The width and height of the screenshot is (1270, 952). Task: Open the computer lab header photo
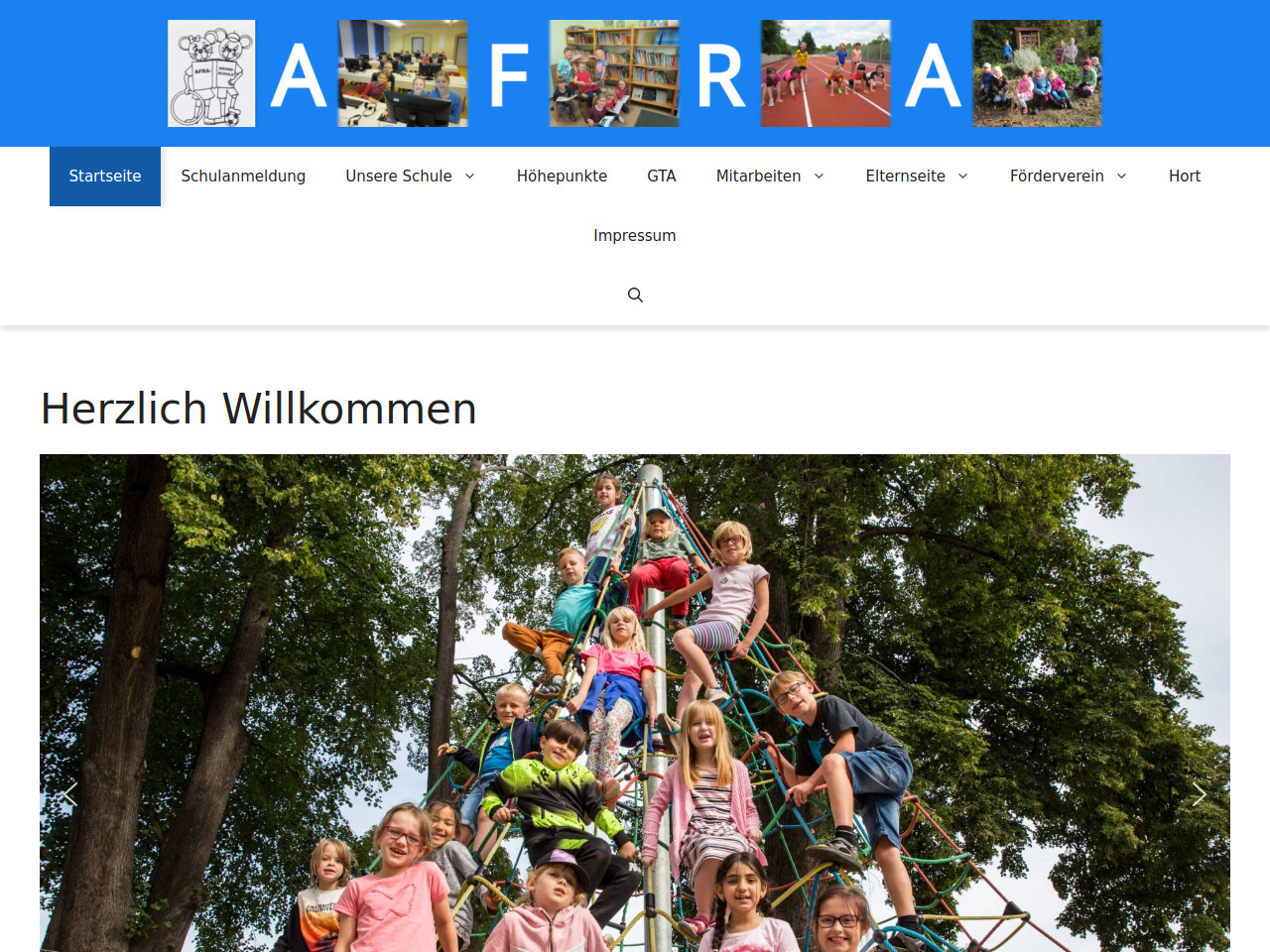pyautogui.click(x=403, y=73)
